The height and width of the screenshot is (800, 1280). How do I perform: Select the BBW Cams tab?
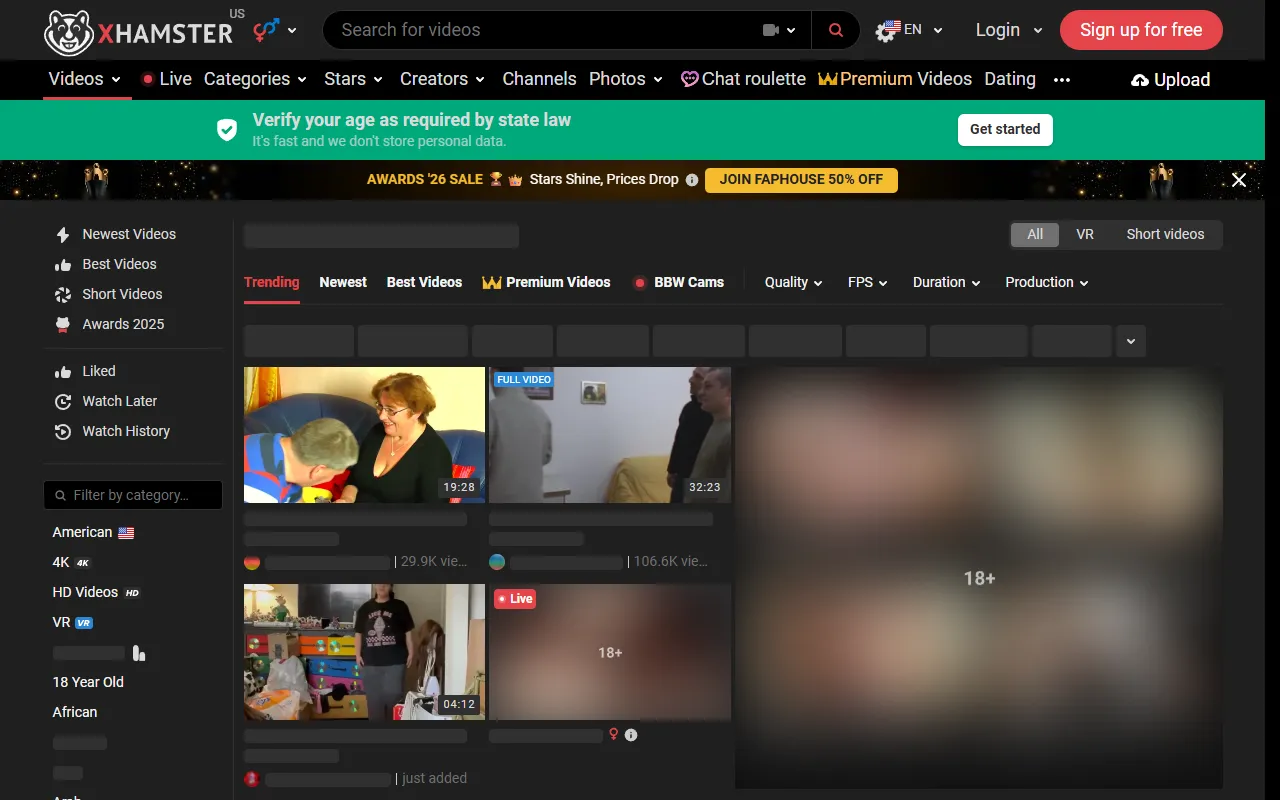(x=678, y=282)
